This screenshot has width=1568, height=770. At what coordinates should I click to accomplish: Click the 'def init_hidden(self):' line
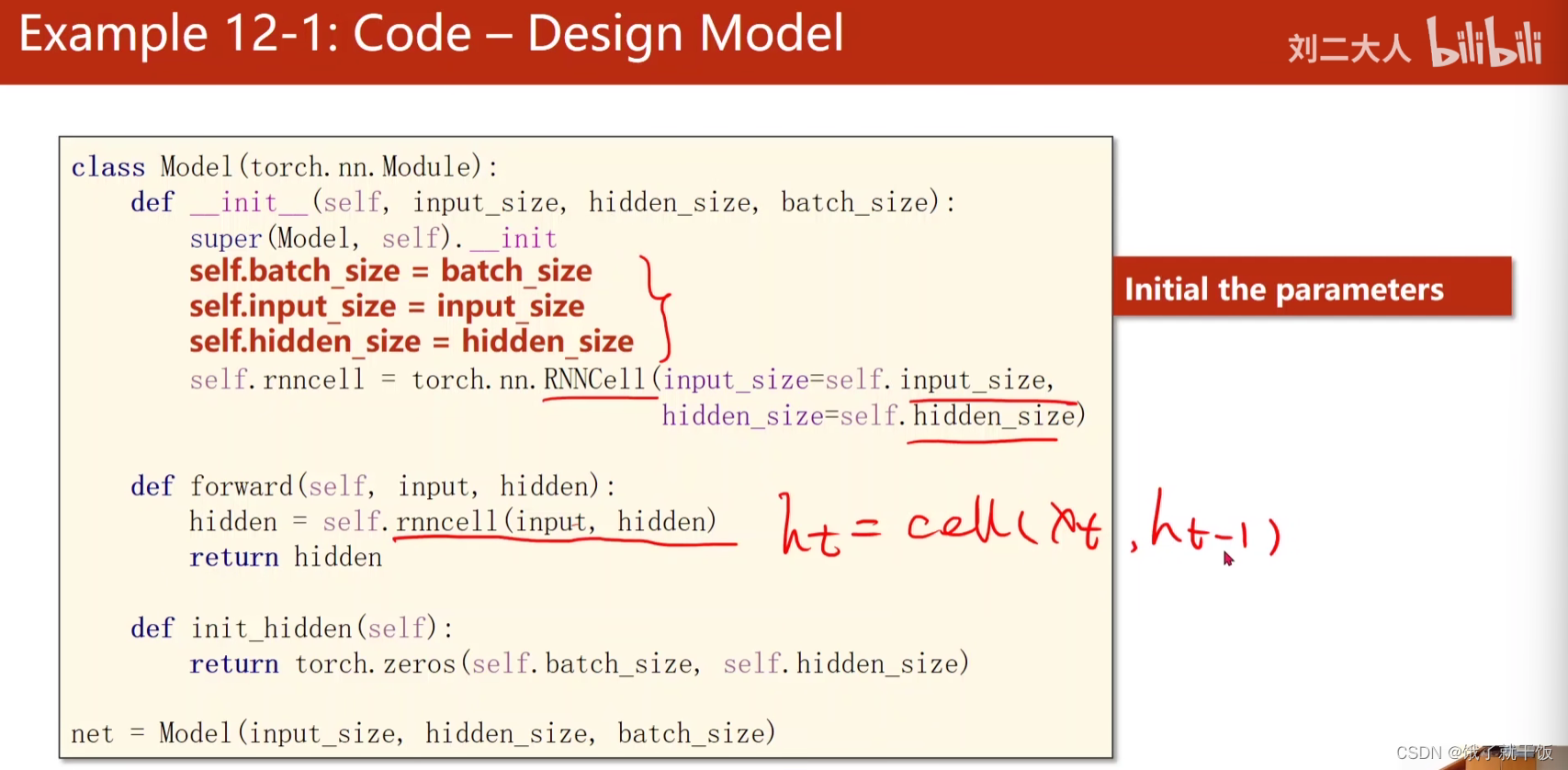coord(292,628)
